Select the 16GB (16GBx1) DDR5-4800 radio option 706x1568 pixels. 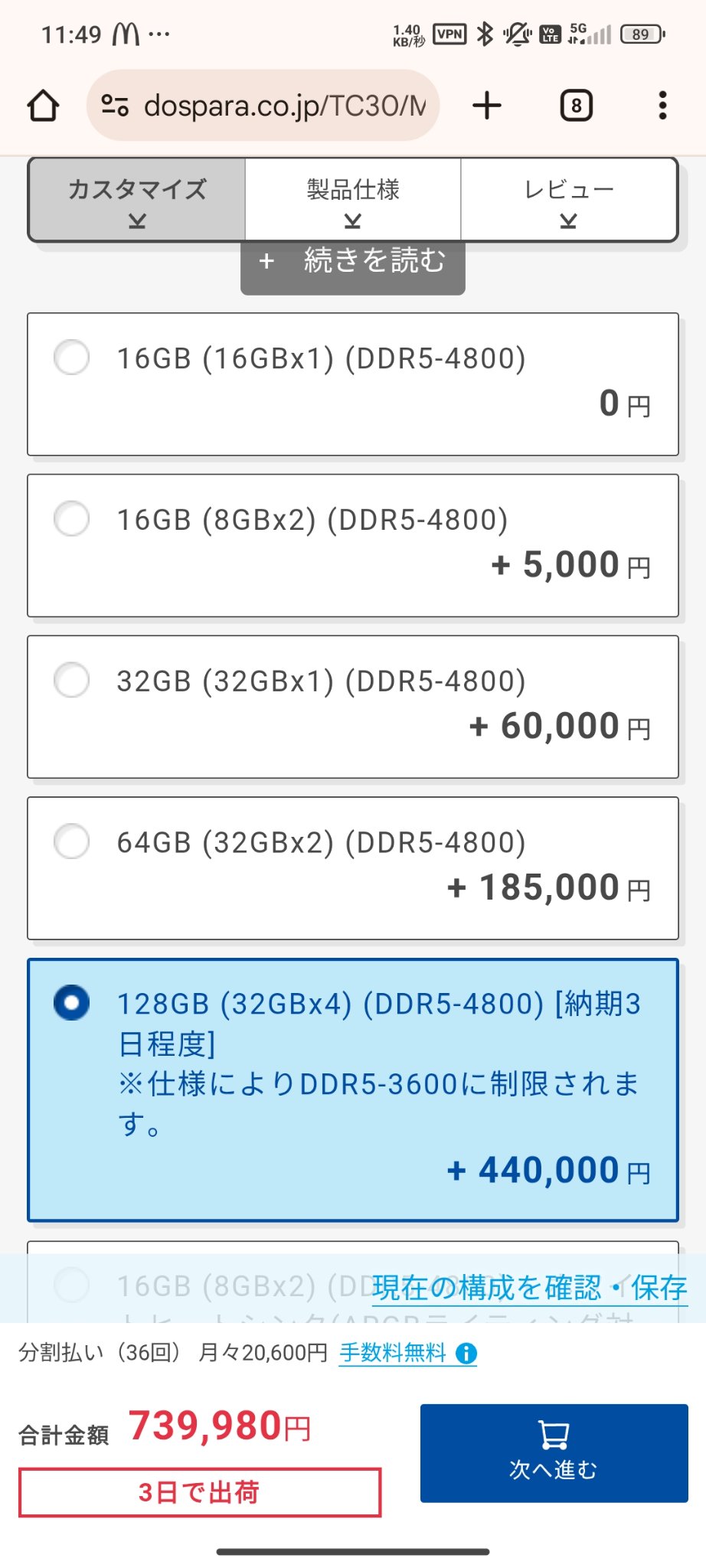[72, 358]
